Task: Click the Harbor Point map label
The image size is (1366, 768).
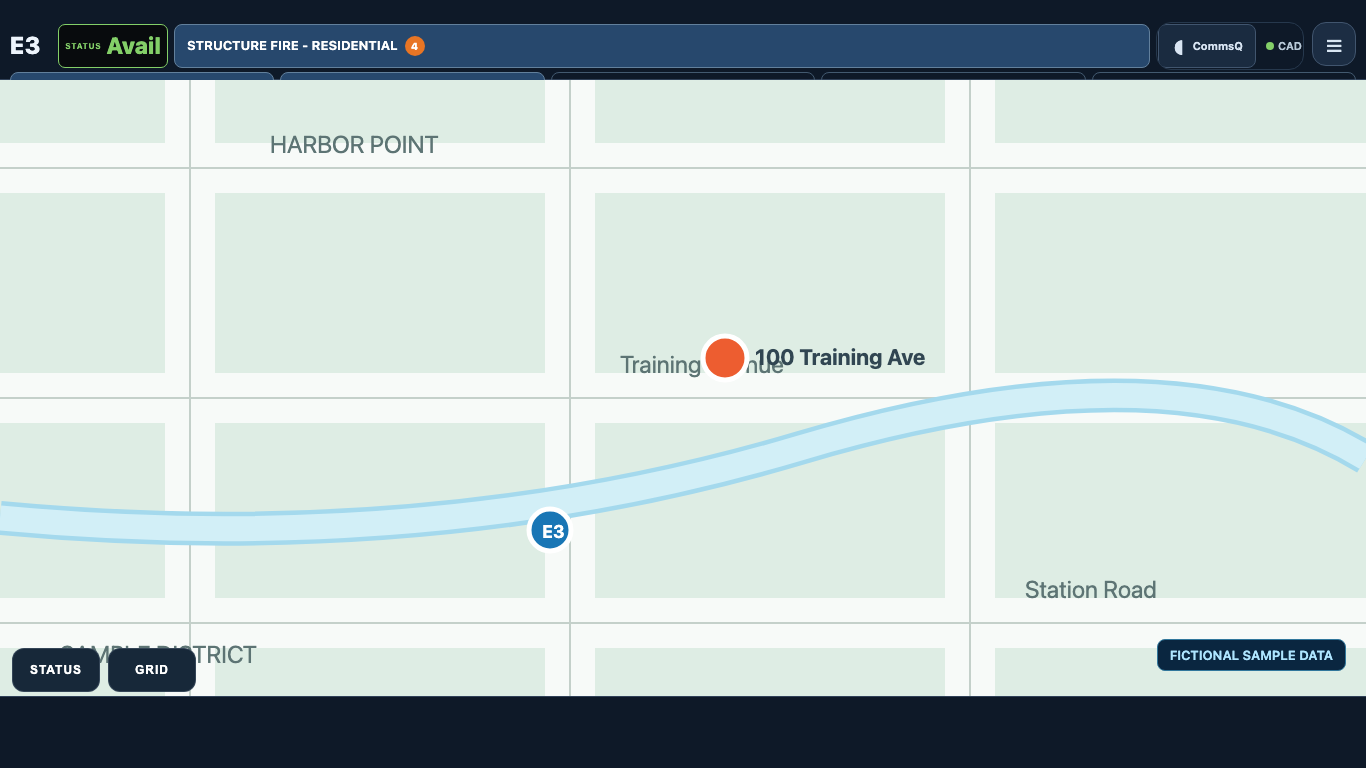Action: (x=354, y=145)
